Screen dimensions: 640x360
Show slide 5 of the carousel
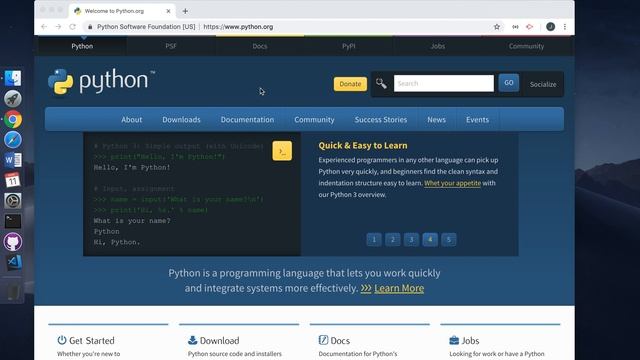pyautogui.click(x=449, y=239)
